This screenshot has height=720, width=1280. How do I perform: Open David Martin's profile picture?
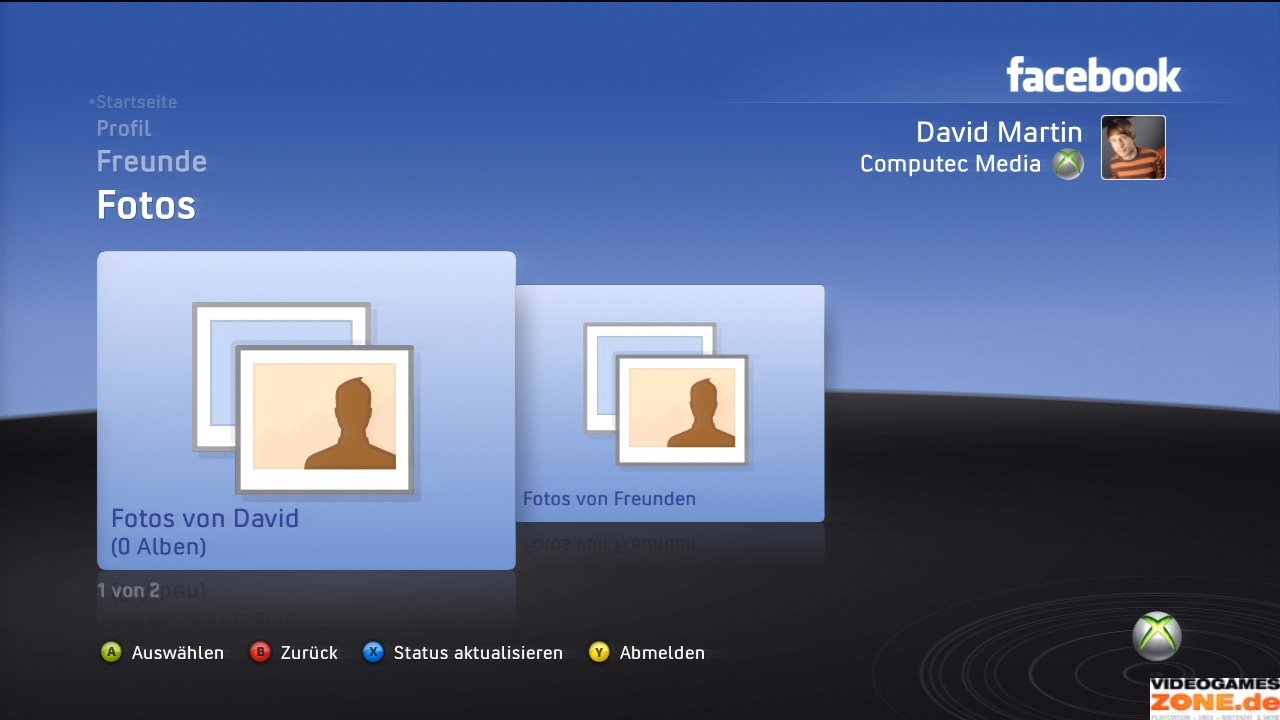click(x=1133, y=147)
